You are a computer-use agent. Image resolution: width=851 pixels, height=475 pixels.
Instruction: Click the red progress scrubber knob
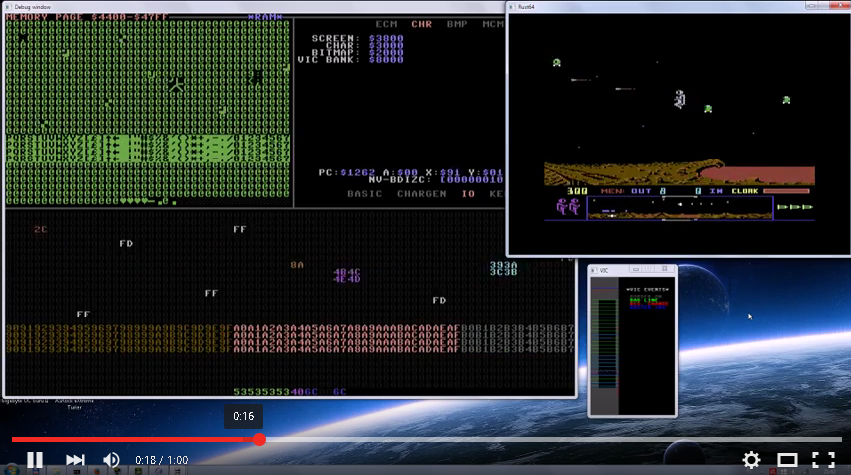coord(259,440)
